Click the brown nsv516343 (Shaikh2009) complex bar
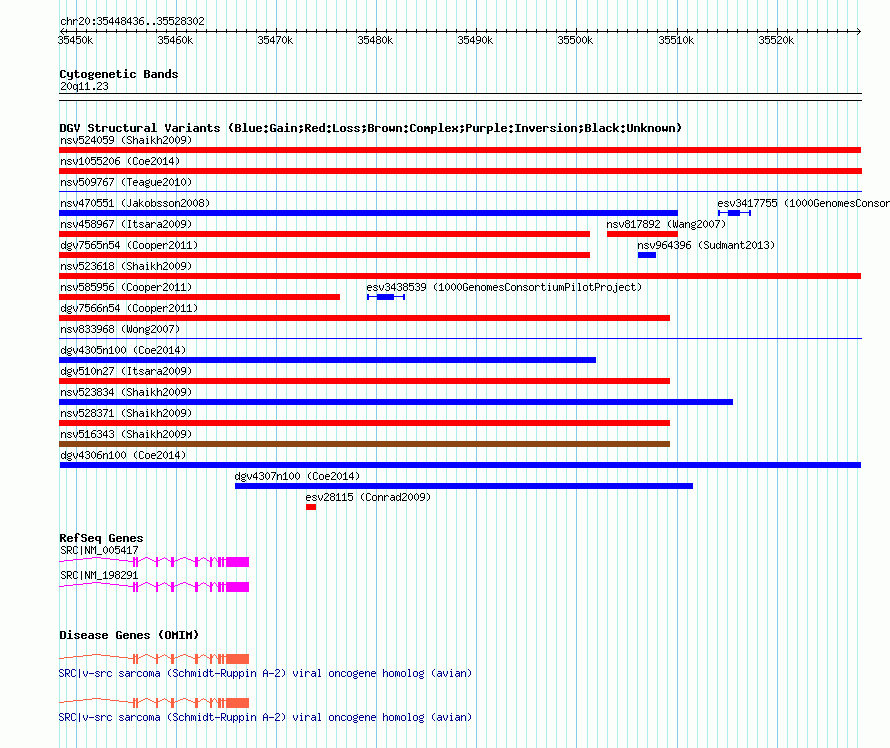890x748 pixels. (x=364, y=444)
